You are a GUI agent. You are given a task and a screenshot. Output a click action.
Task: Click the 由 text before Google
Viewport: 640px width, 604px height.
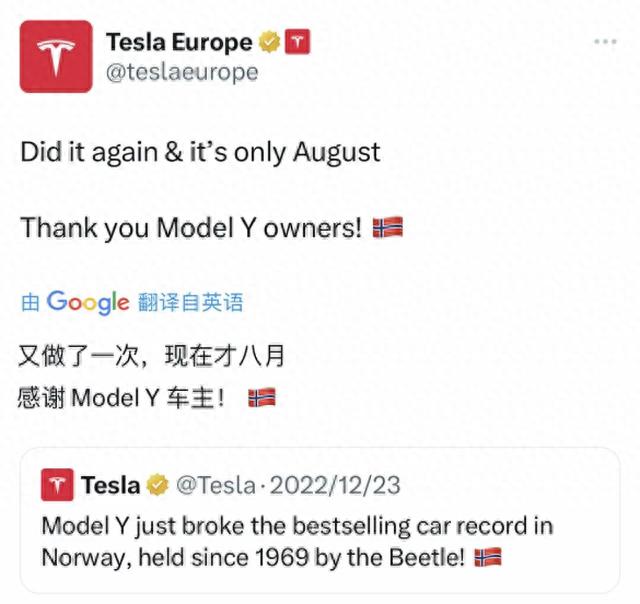click(30, 302)
